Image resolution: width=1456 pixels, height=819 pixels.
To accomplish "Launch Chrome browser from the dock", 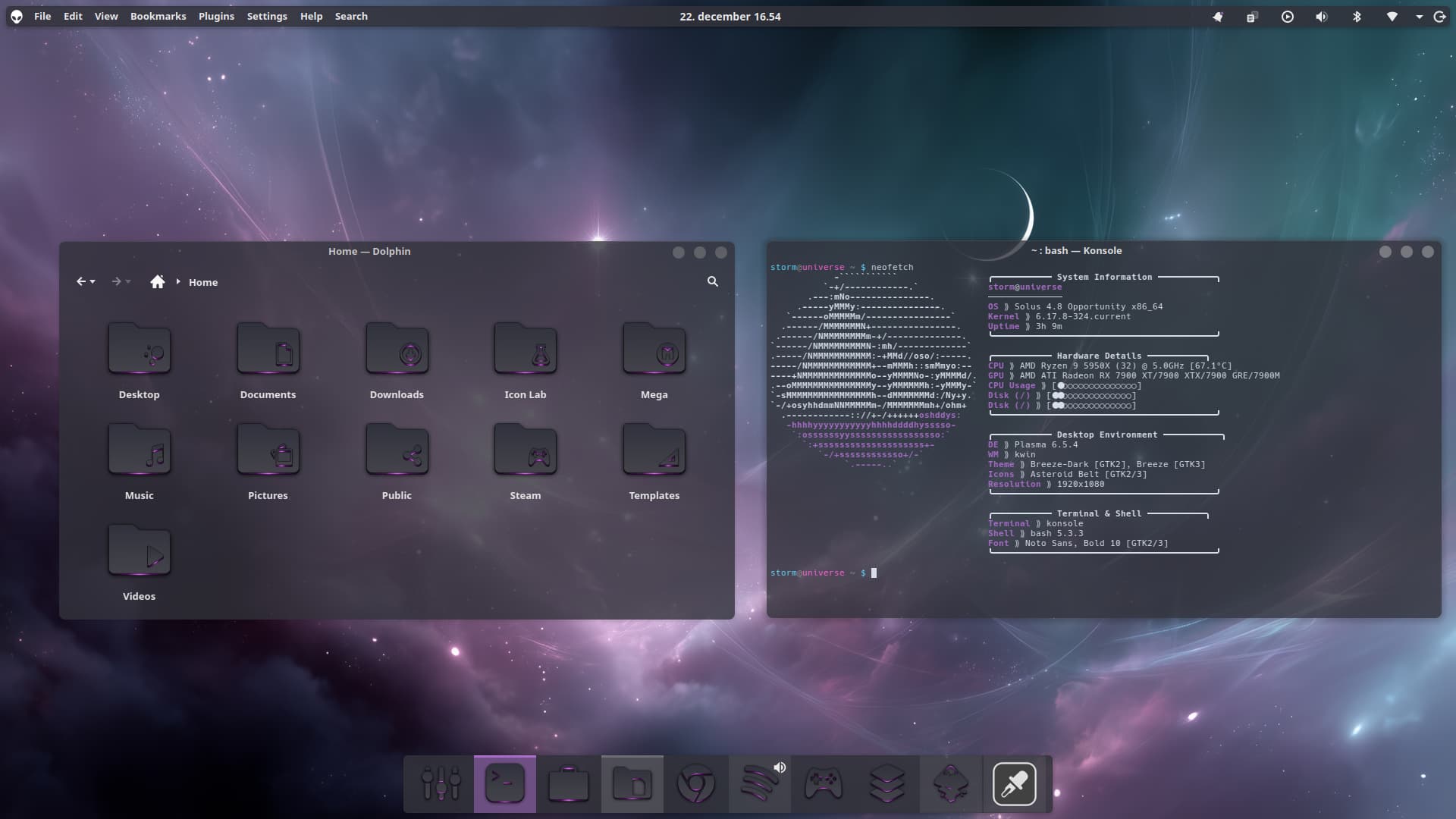I will [x=695, y=784].
